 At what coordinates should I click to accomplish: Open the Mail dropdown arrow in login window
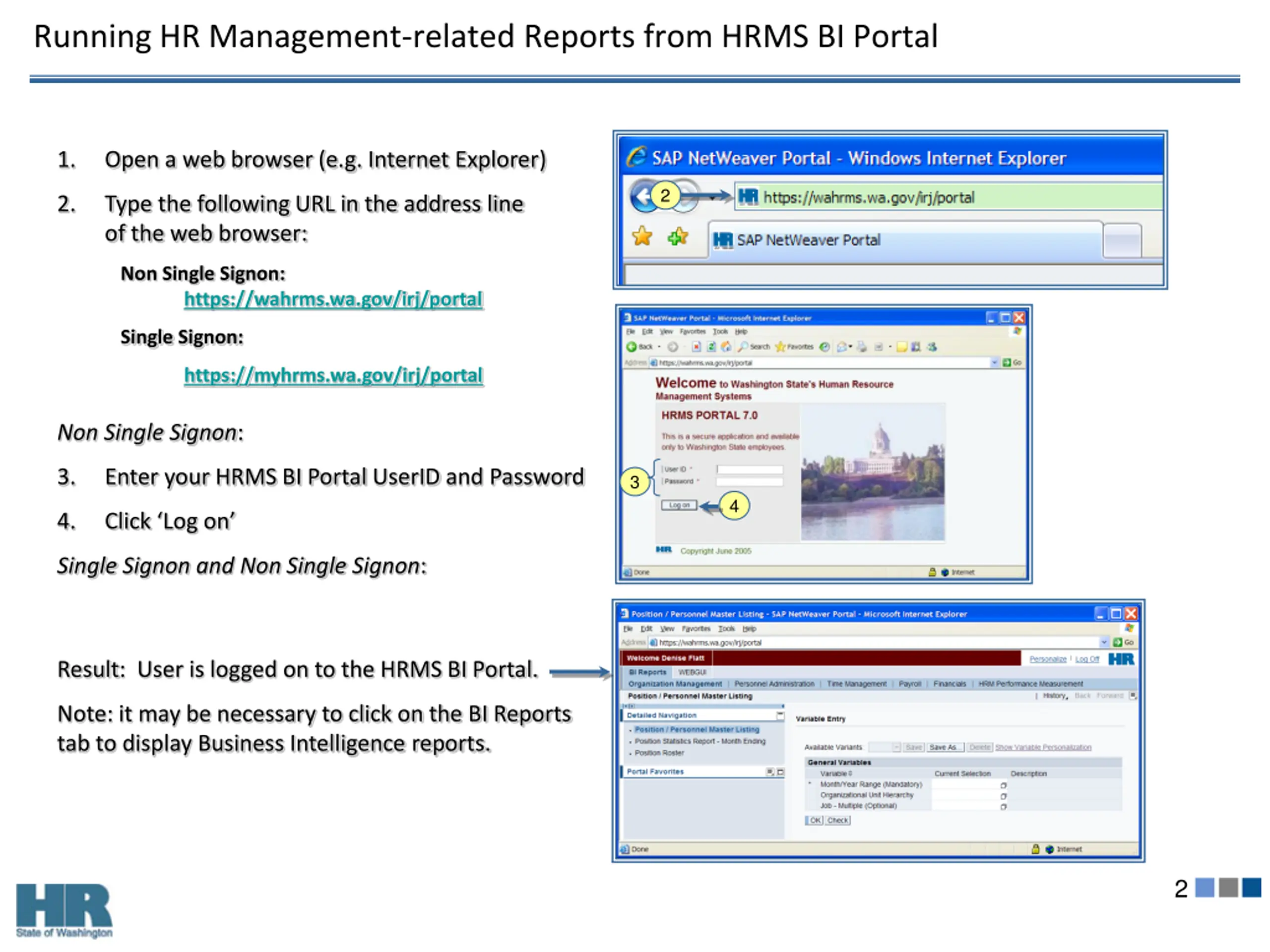(851, 347)
